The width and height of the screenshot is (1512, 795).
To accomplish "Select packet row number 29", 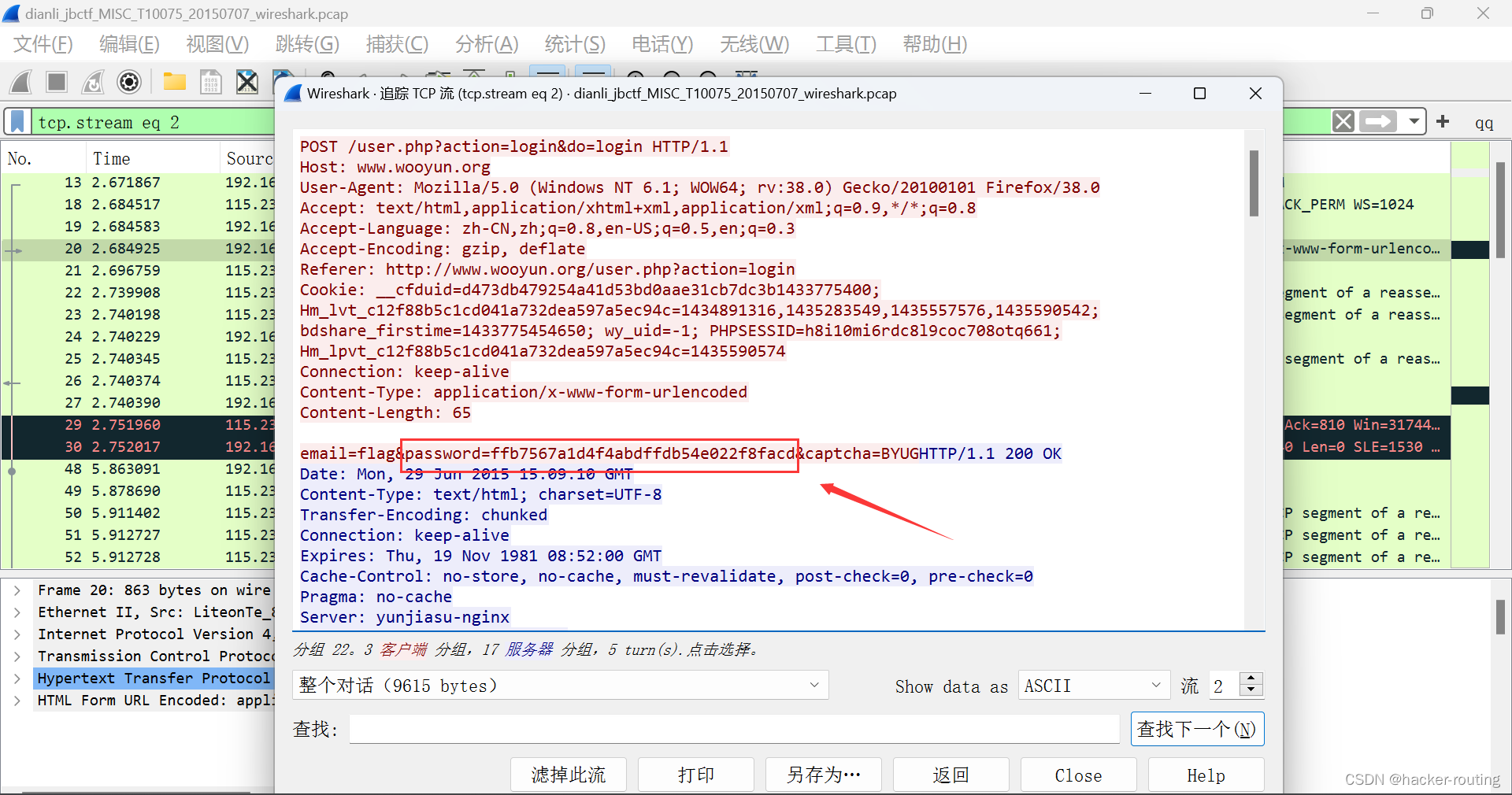I will click(x=138, y=424).
